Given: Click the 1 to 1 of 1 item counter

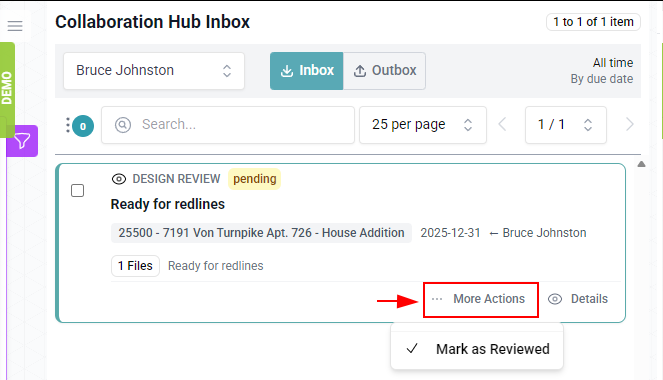Looking at the screenshot, I should [x=593, y=22].
